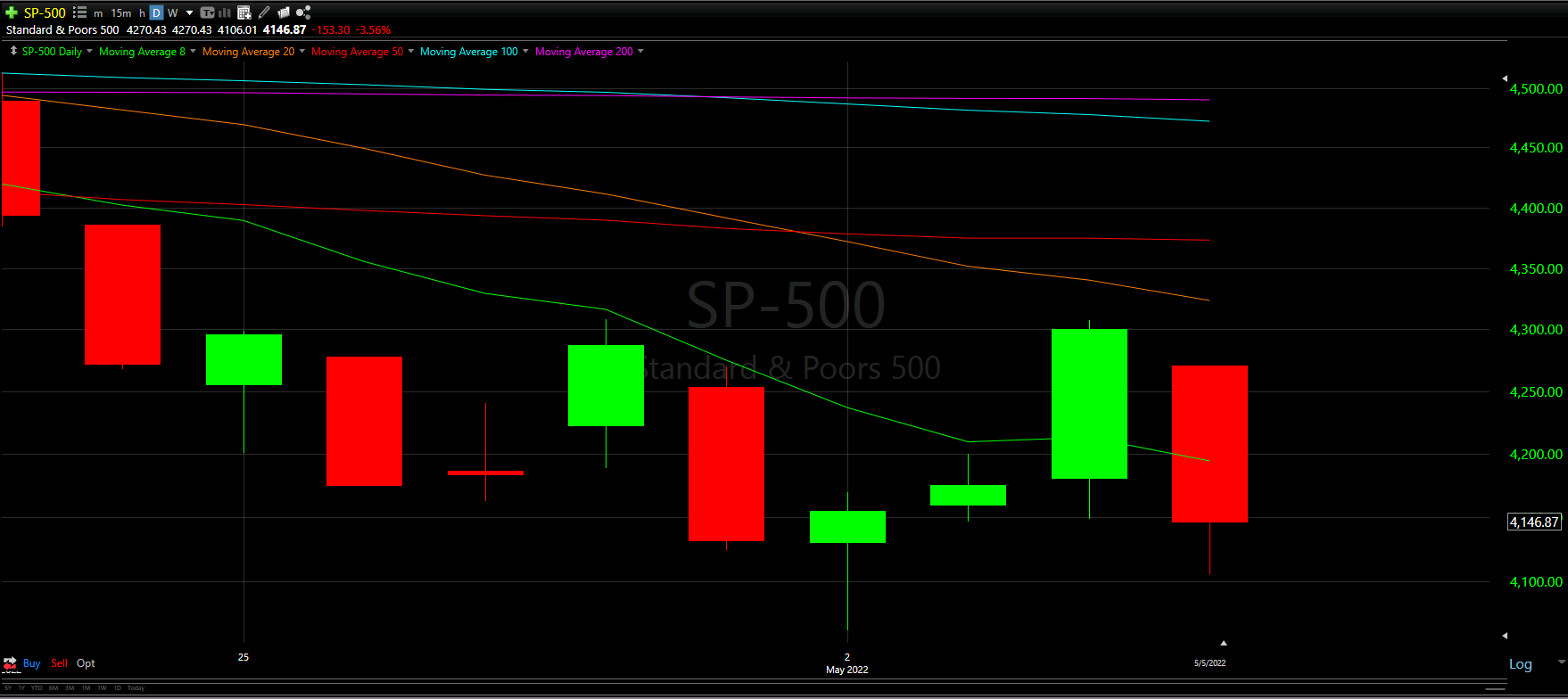Select the Today range tab
This screenshot has width=1568, height=699.
[x=136, y=688]
